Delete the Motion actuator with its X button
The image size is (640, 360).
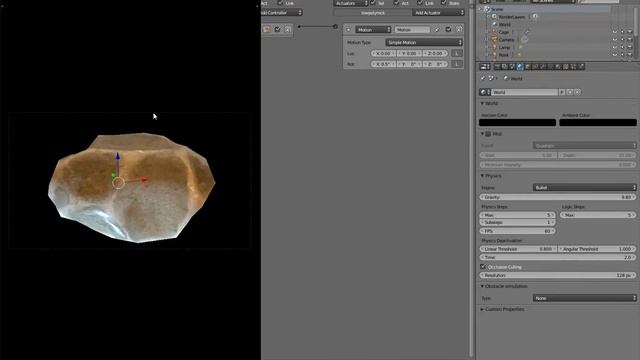coord(459,29)
